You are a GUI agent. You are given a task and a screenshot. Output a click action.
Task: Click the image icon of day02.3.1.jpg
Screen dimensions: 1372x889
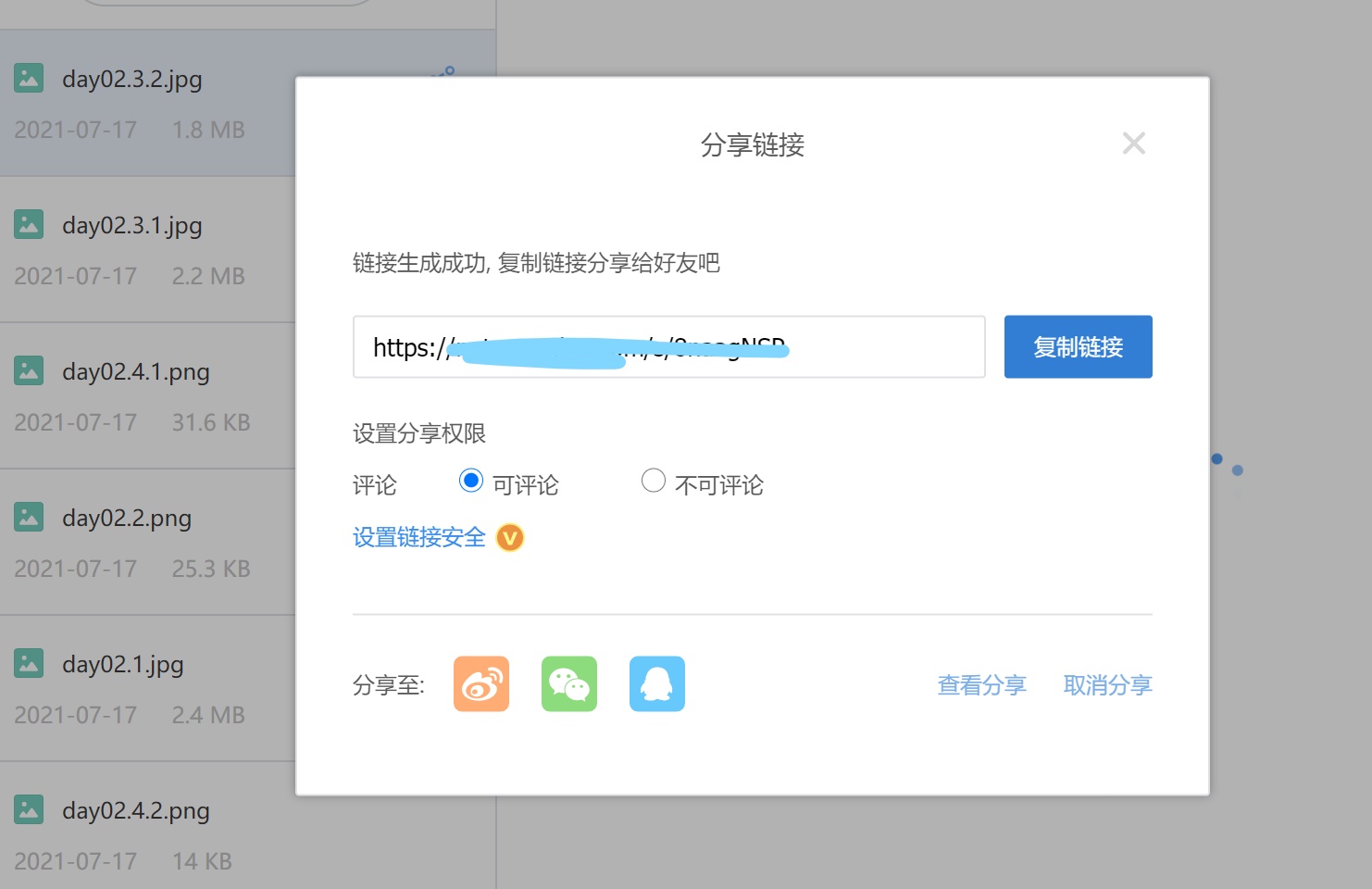click(29, 224)
